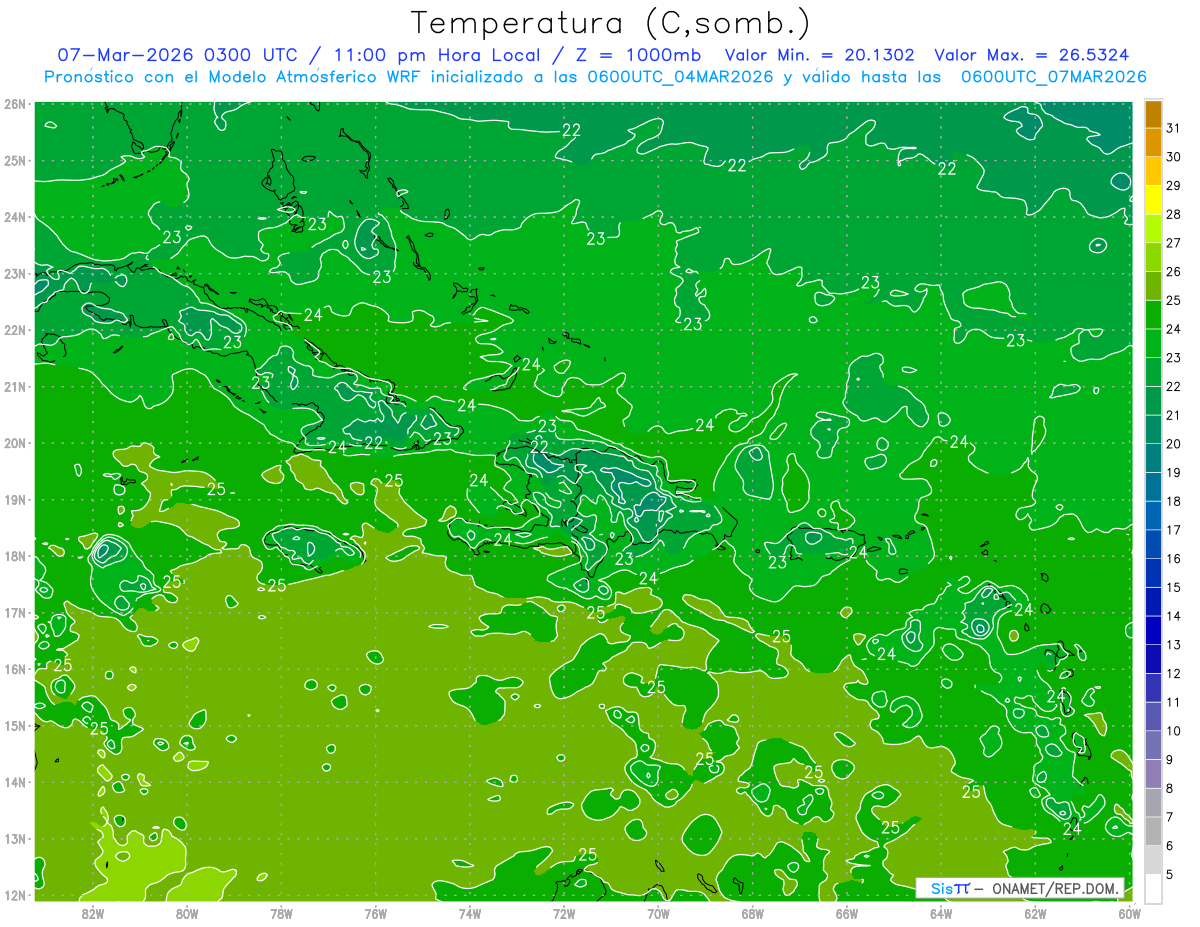Click the 82W longitude label
Image resolution: width=1200 pixels, height=927 pixels.
click(x=94, y=913)
